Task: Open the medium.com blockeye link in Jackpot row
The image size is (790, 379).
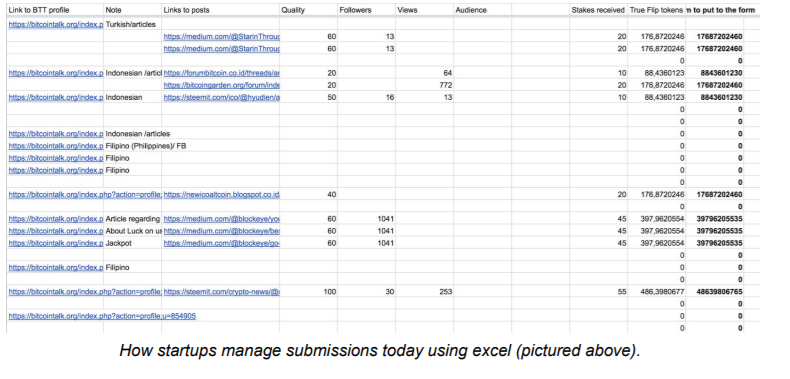Action: (x=222, y=243)
